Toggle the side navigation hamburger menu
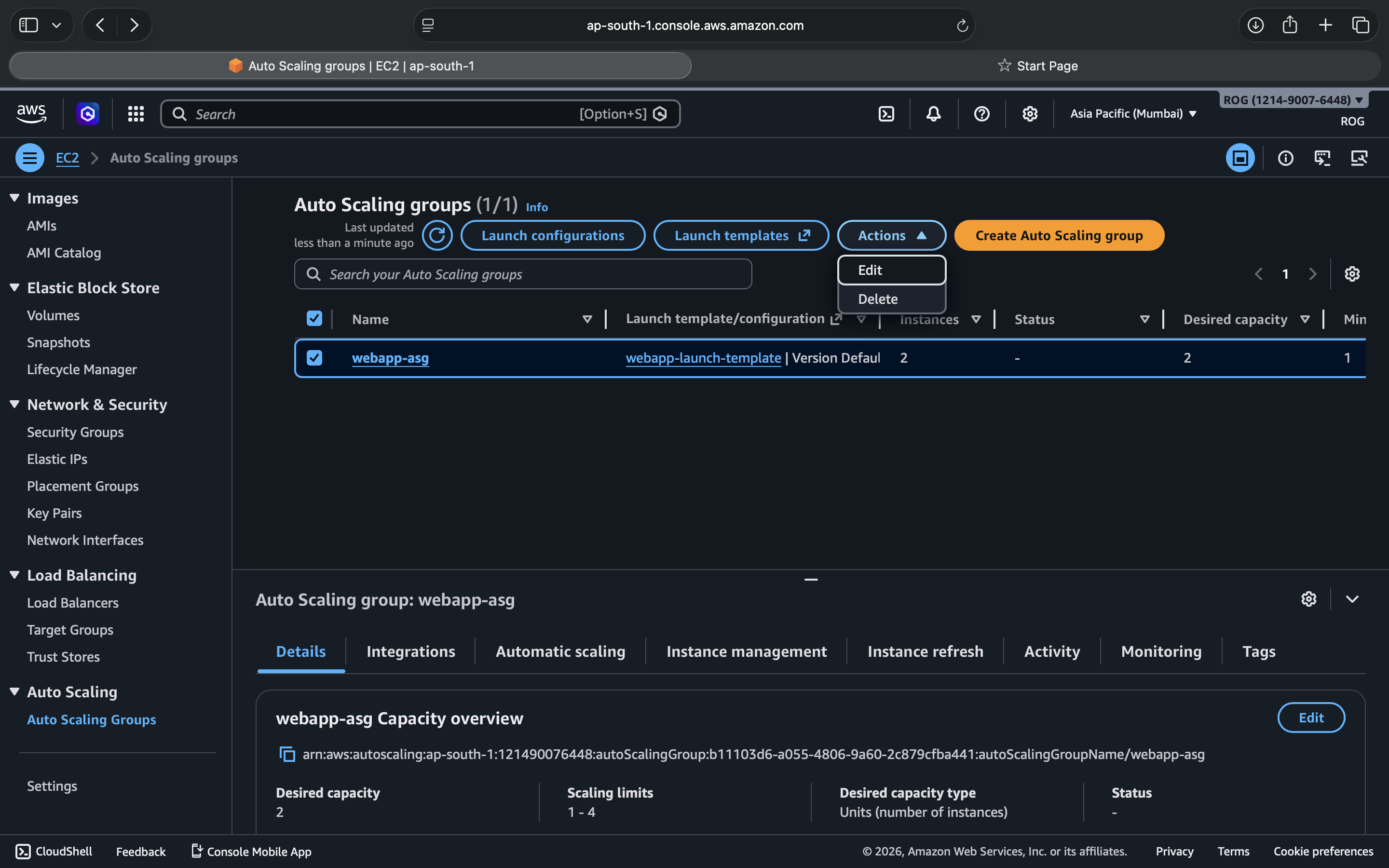Image resolution: width=1389 pixels, height=868 pixels. point(29,158)
